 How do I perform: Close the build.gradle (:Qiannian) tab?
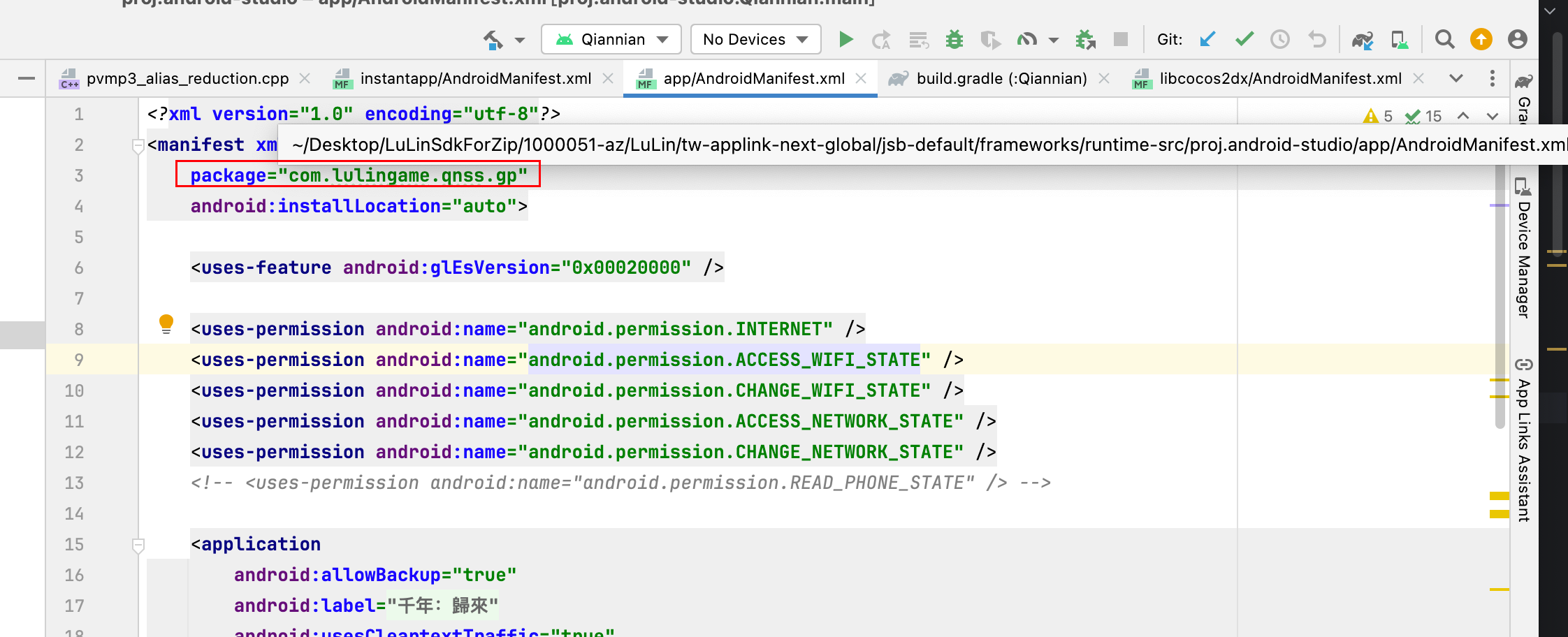1104,78
